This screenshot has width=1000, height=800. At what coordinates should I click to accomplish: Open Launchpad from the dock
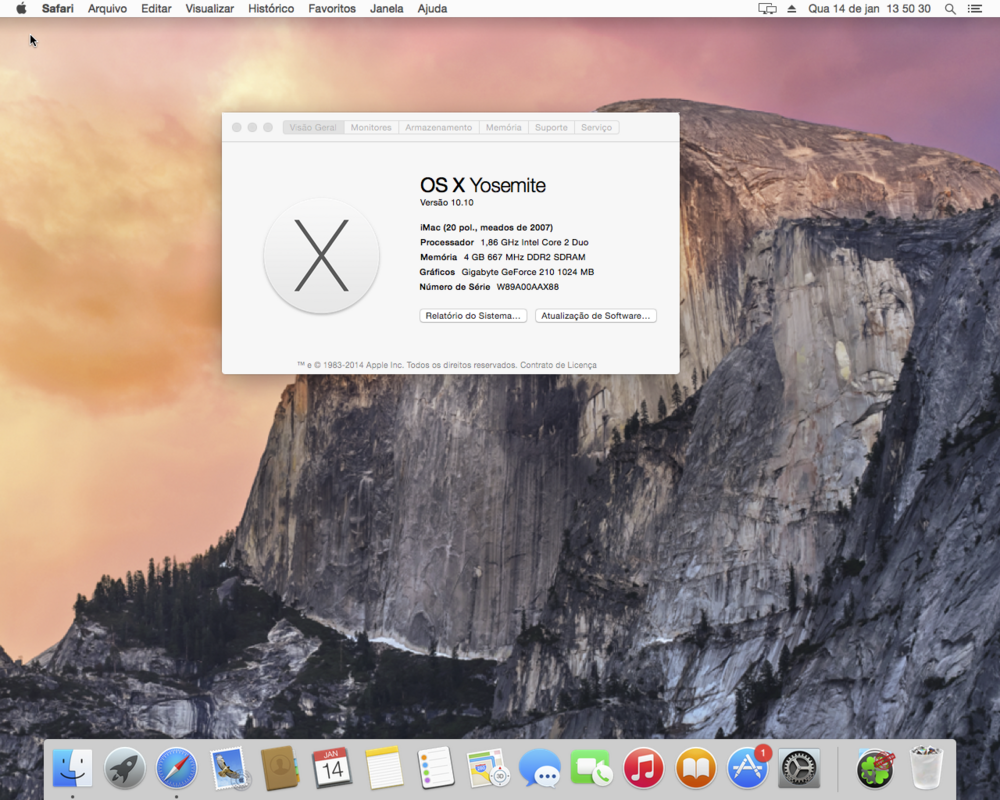coord(125,769)
